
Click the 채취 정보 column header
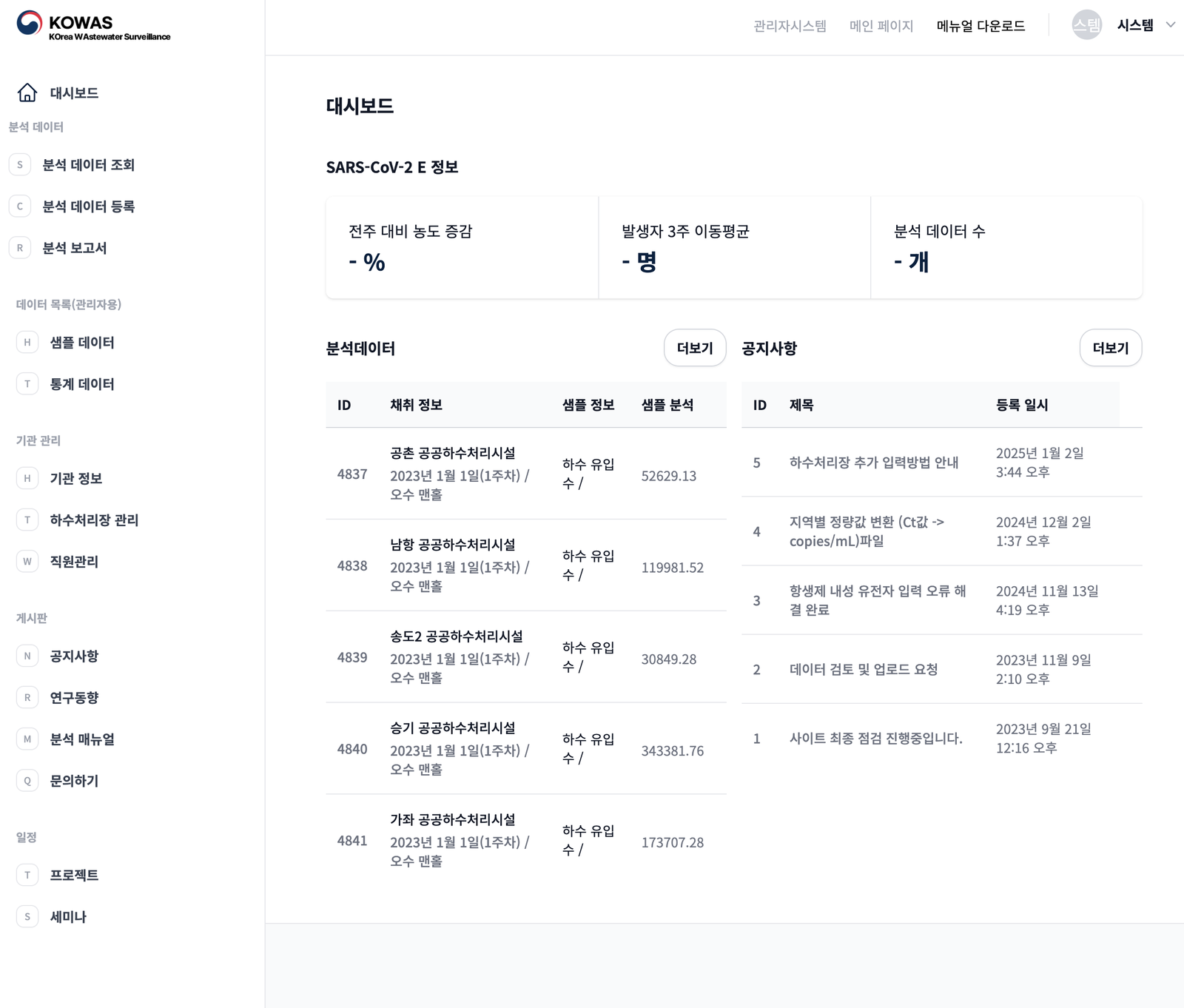coord(416,405)
